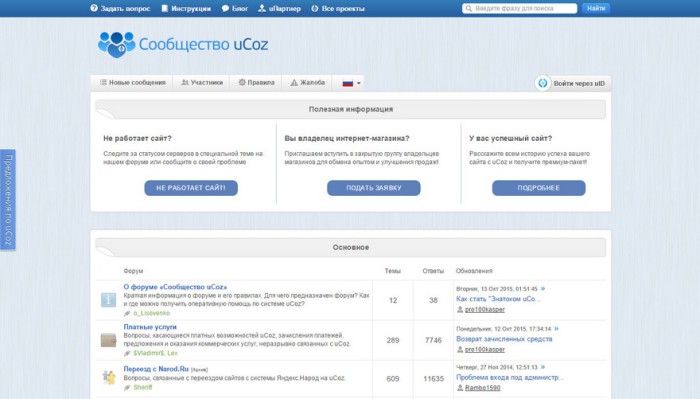Screen dimensions: 700x399
Task: Click the Не работает сайт? heading
Action: coord(138,138)
